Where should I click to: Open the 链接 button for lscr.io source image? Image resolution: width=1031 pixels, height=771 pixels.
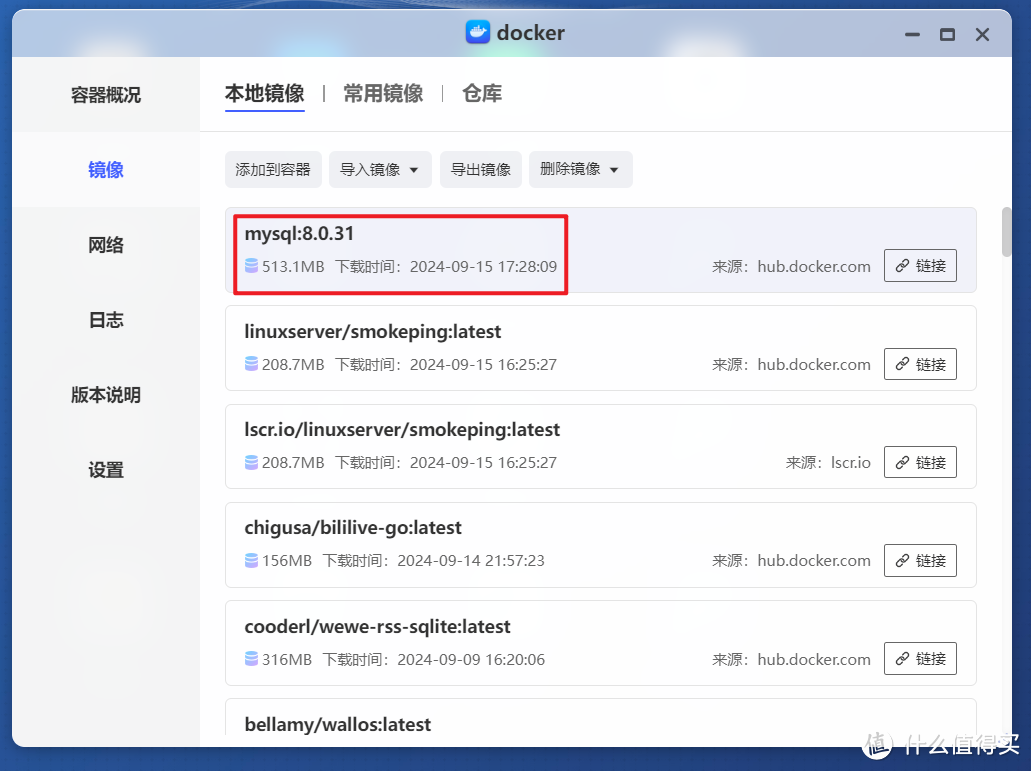tap(920, 462)
